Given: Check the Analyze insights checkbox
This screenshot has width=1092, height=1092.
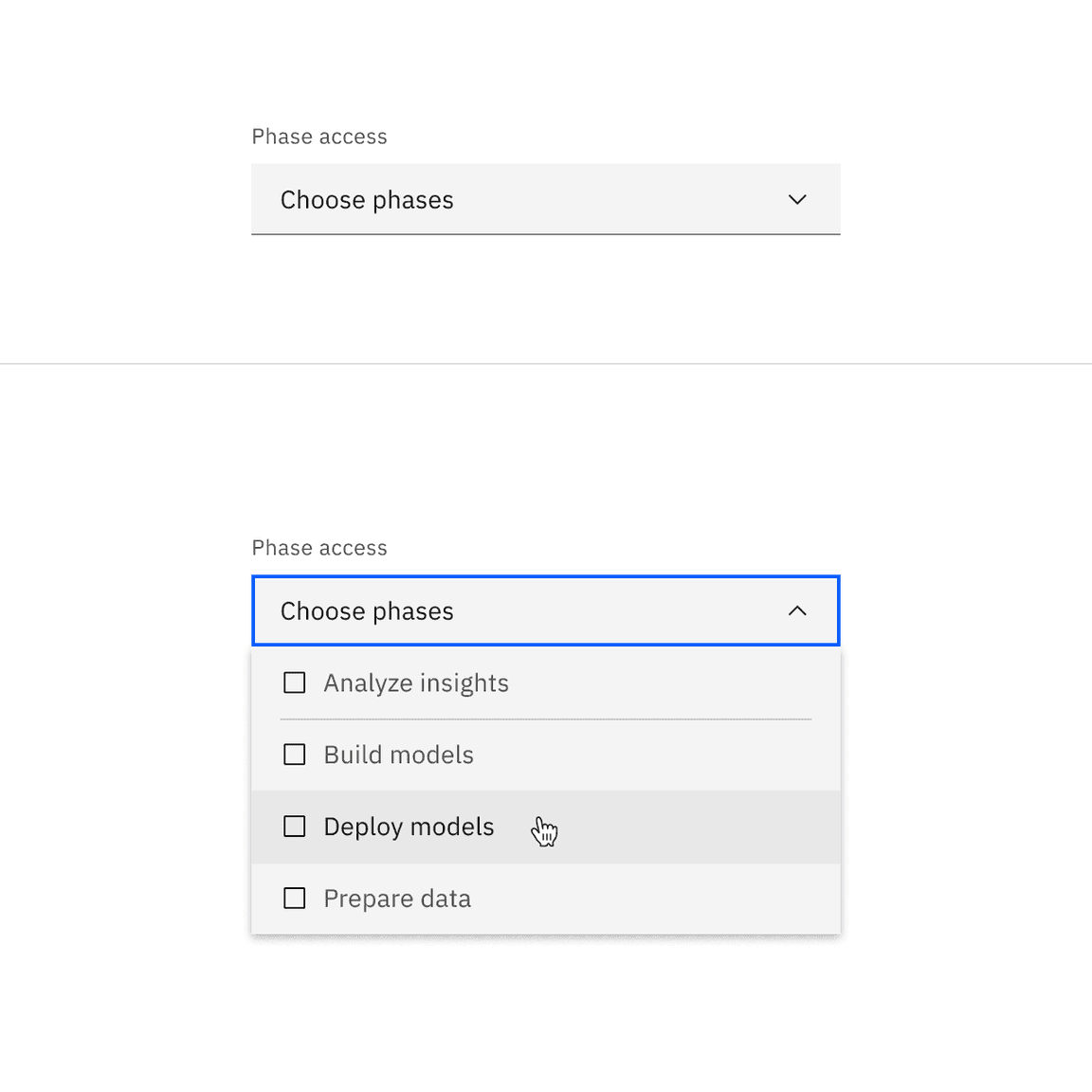Looking at the screenshot, I should pyautogui.click(x=294, y=682).
